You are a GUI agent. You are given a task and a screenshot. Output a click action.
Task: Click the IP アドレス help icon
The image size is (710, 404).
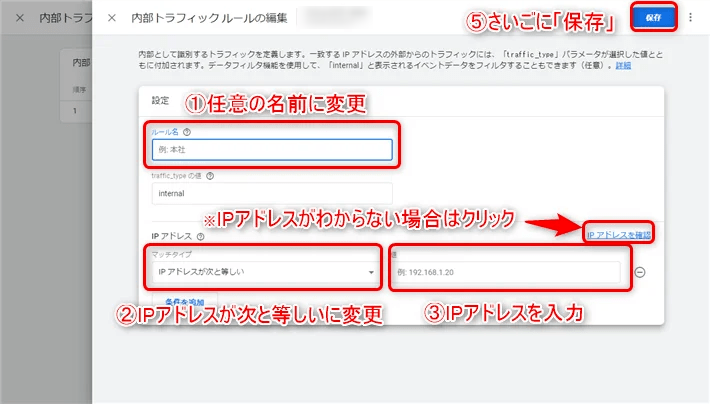click(200, 236)
